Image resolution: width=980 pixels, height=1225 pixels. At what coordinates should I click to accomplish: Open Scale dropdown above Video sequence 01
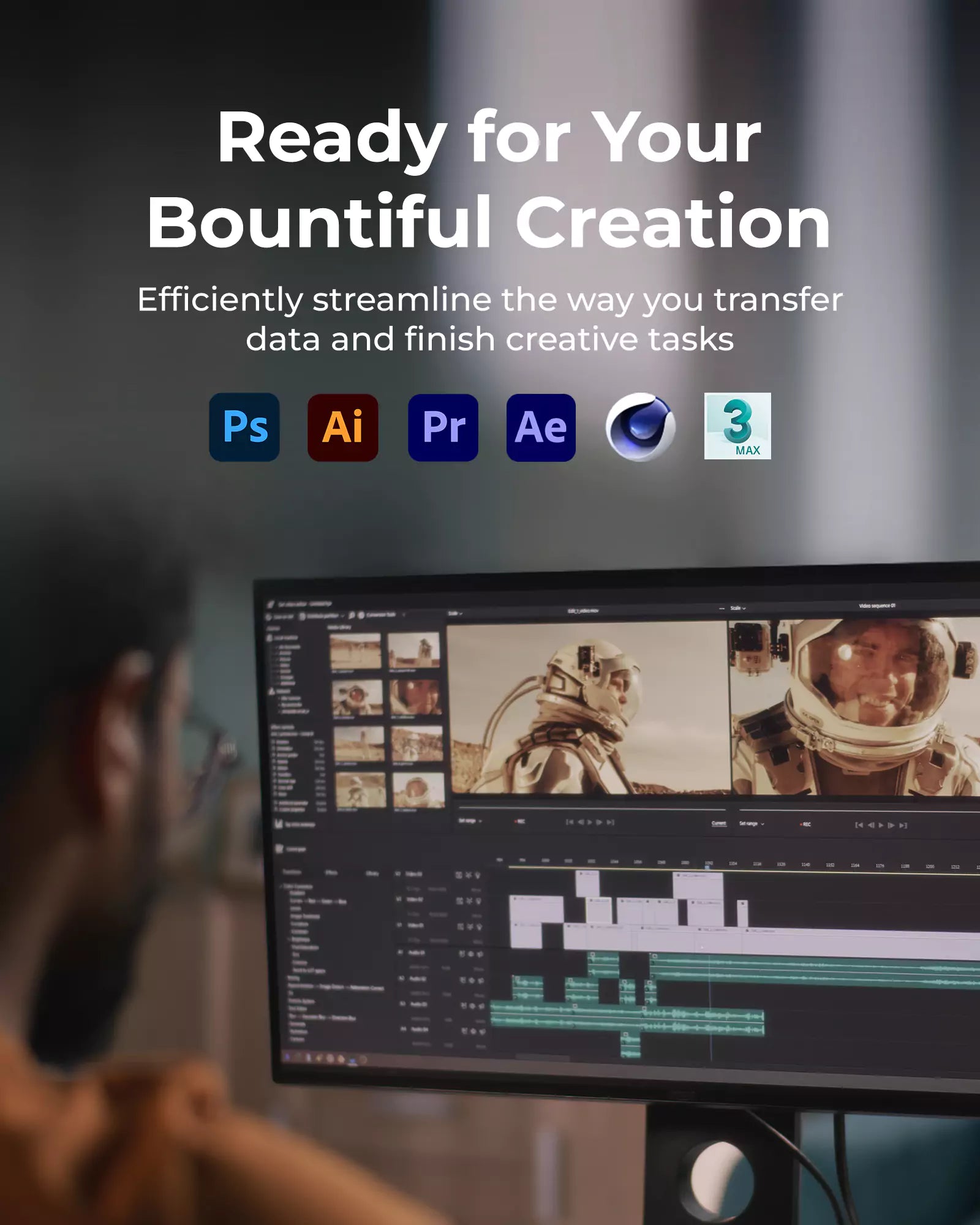[738, 608]
